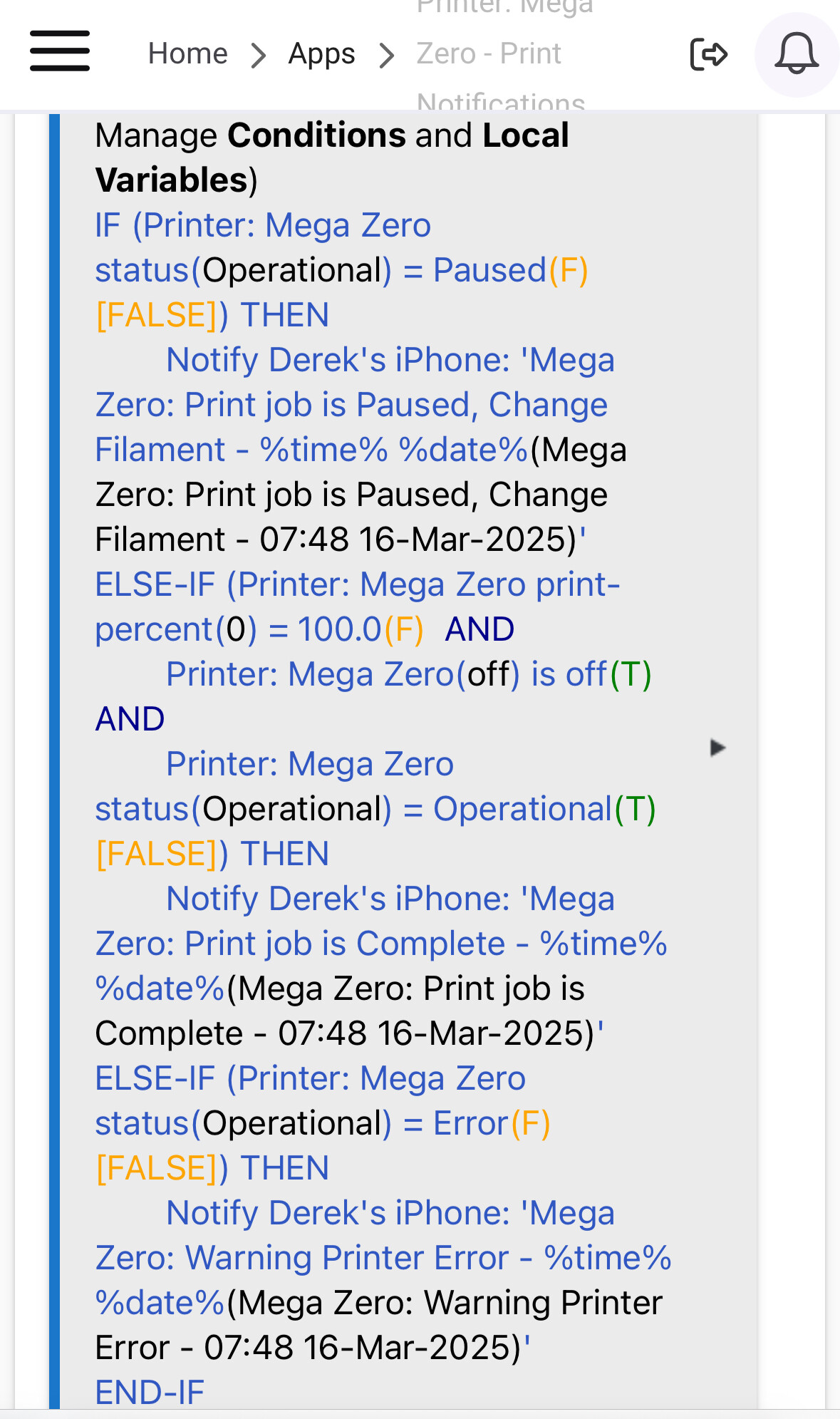The height and width of the screenshot is (1419, 840).
Task: Click the END-IF line
Action: [150, 1393]
